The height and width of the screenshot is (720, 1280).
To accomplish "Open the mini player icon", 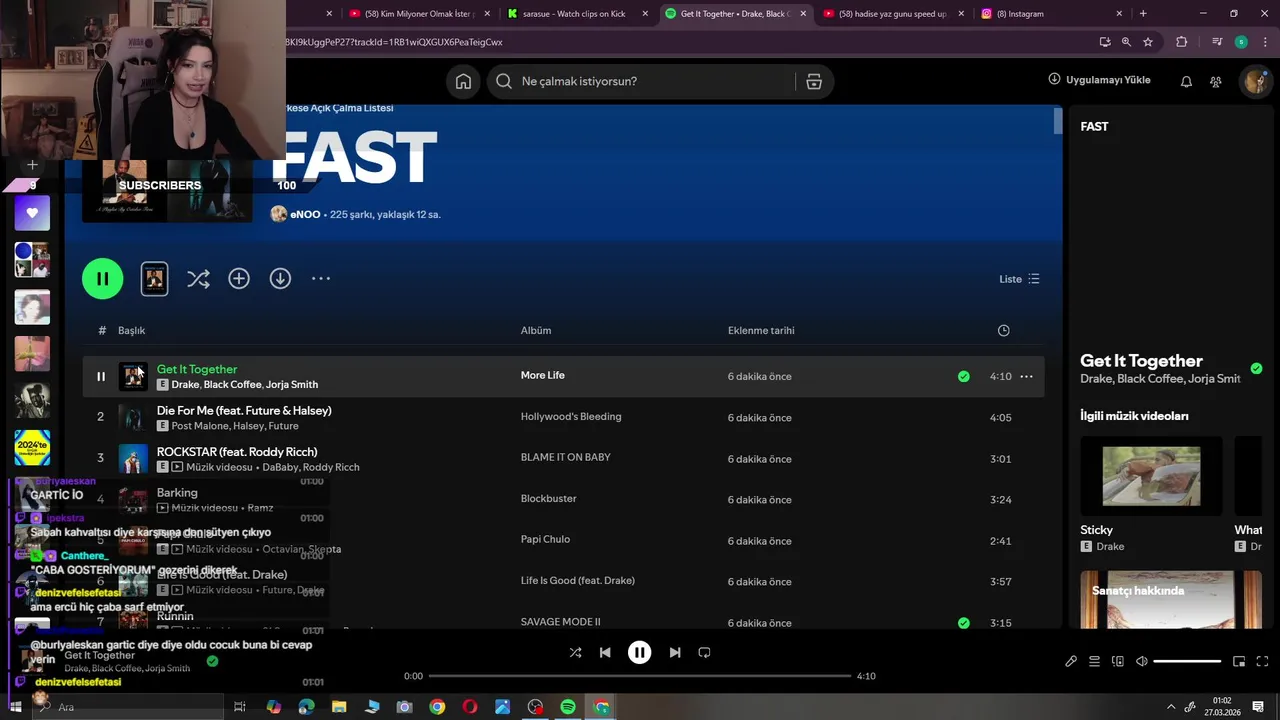I will coord(1239,662).
